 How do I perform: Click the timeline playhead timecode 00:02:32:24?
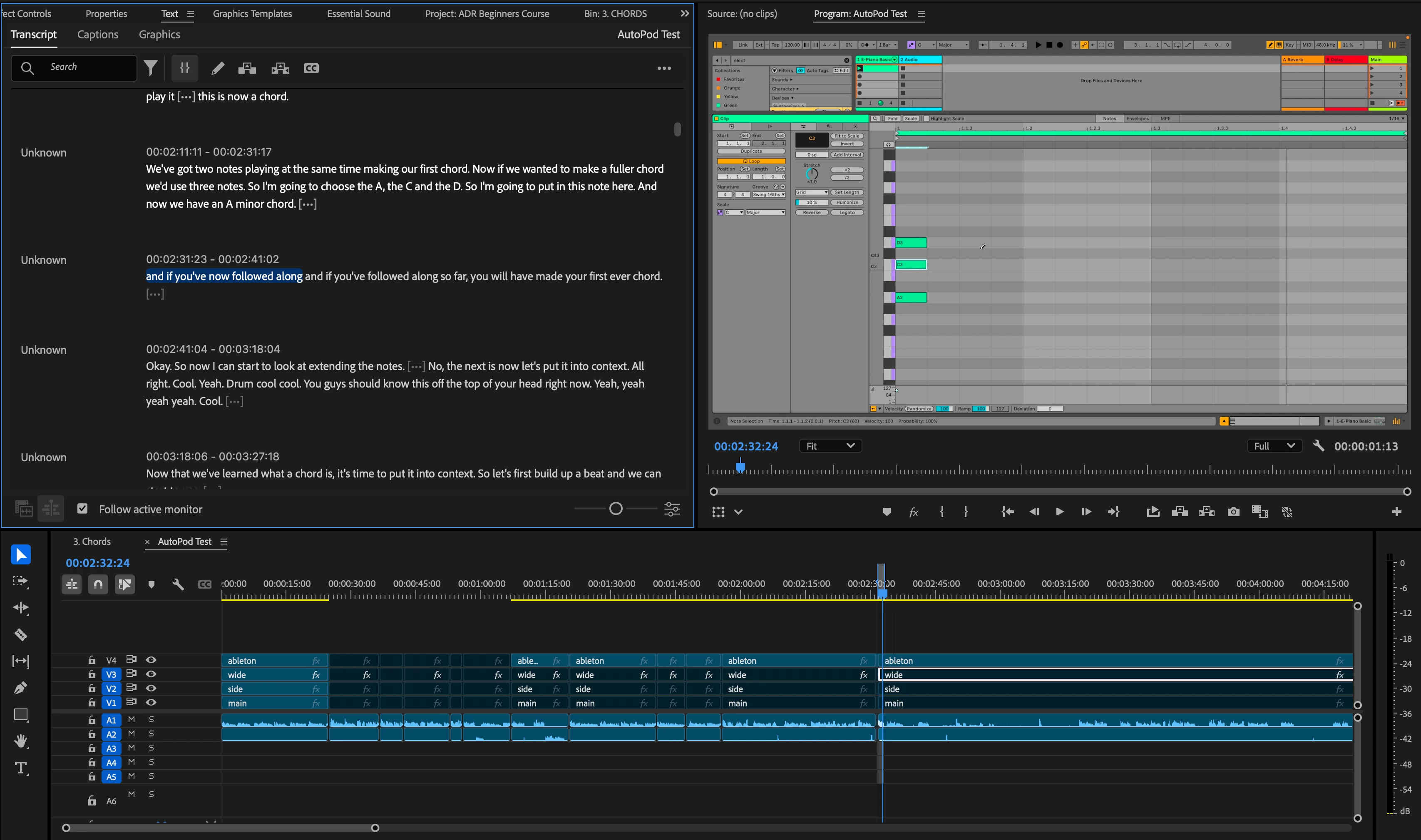click(98, 563)
